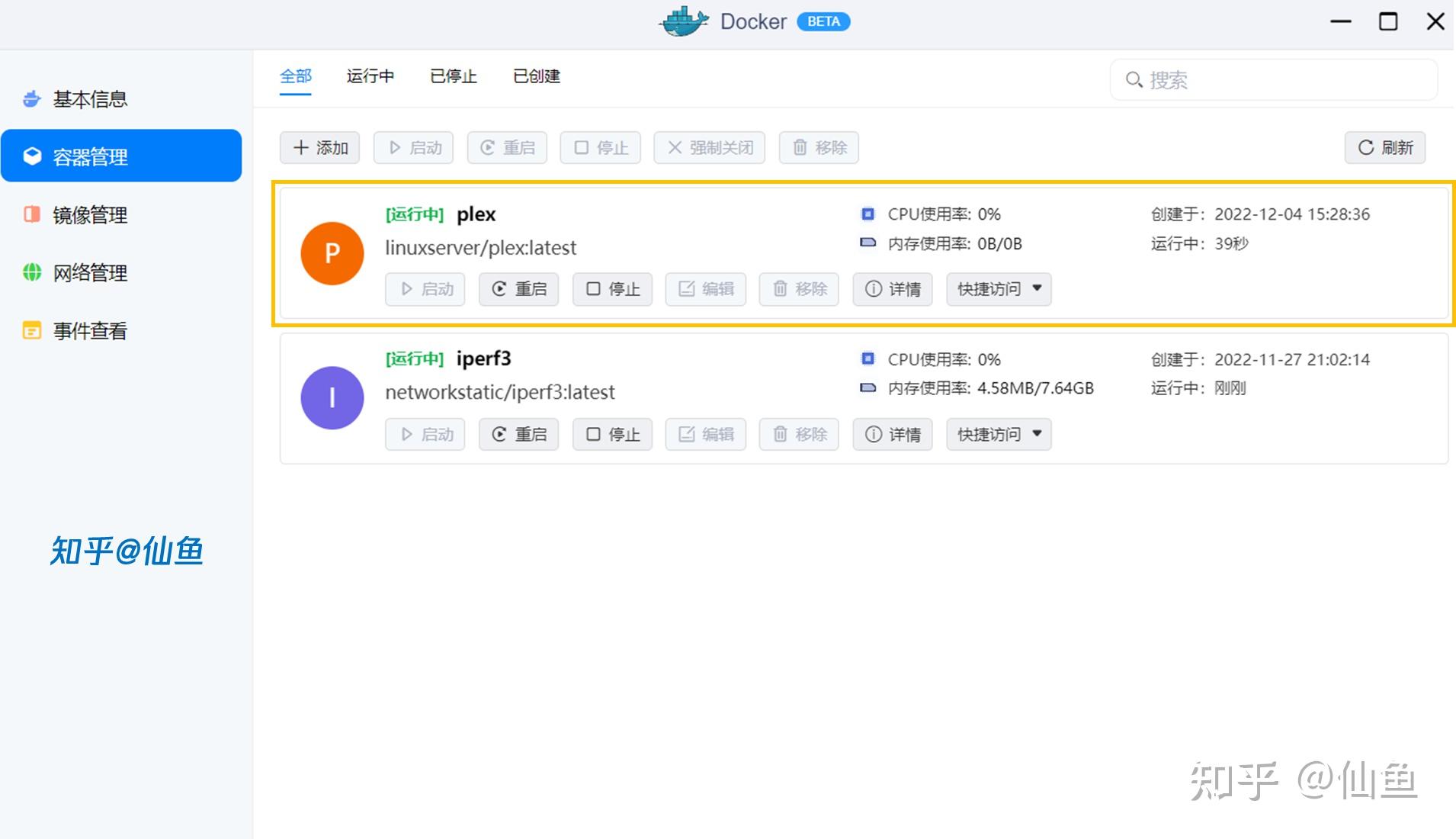Restart the iperf3 container with 重启

pyautogui.click(x=519, y=434)
